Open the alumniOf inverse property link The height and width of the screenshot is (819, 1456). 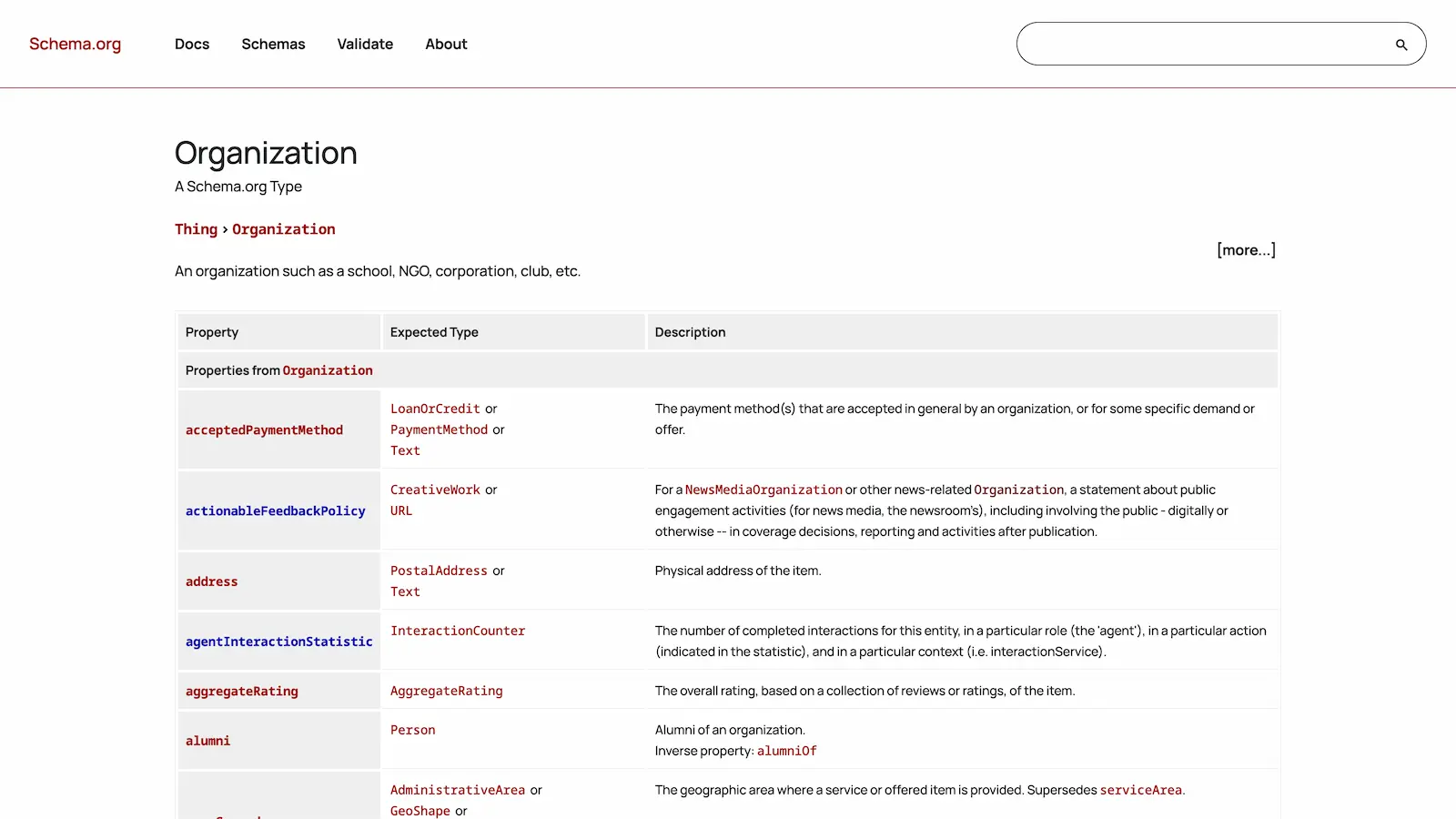(786, 751)
